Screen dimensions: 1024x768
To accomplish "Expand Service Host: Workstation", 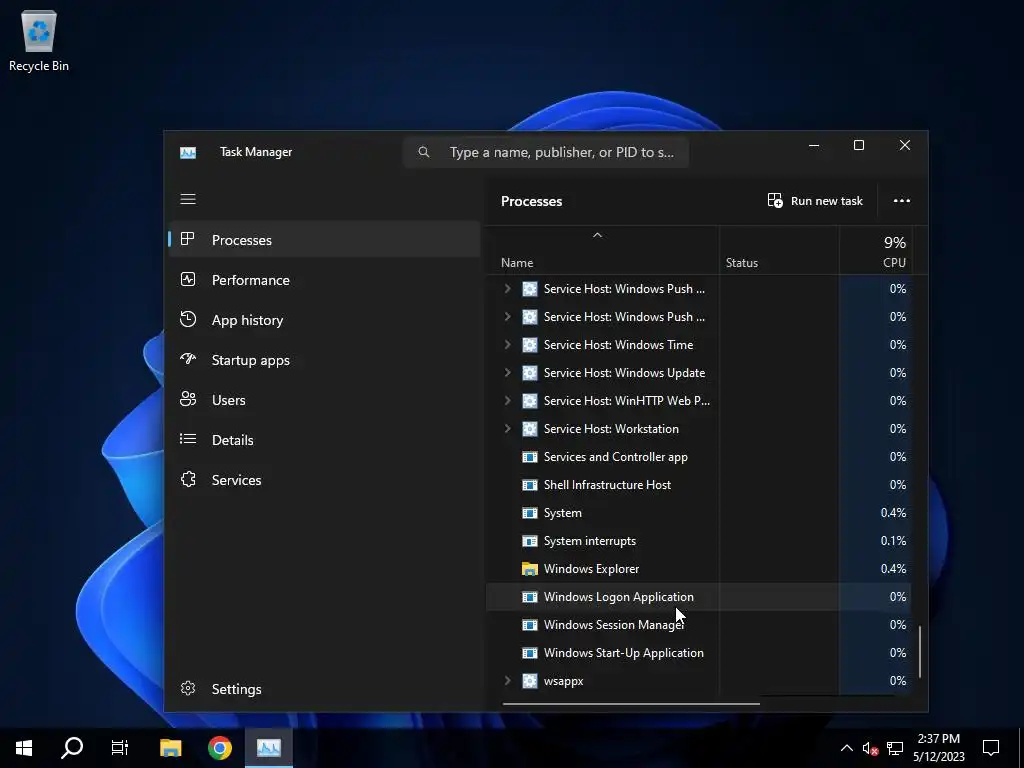I will click(507, 428).
